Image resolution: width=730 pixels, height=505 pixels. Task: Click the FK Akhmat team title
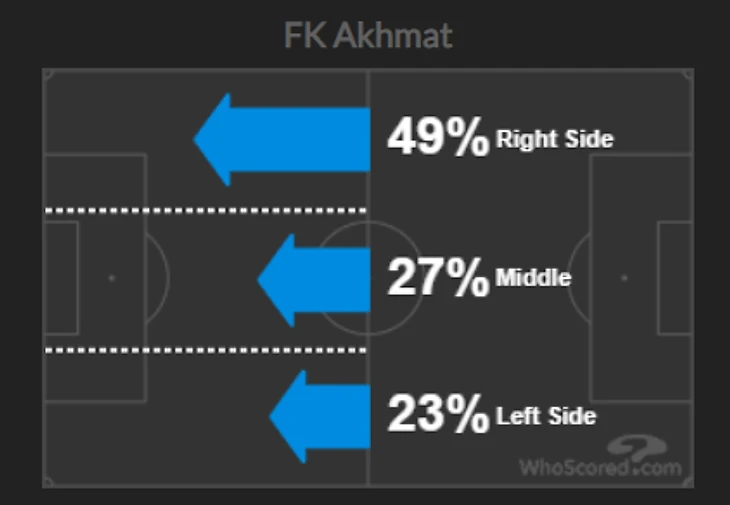[x=368, y=35]
